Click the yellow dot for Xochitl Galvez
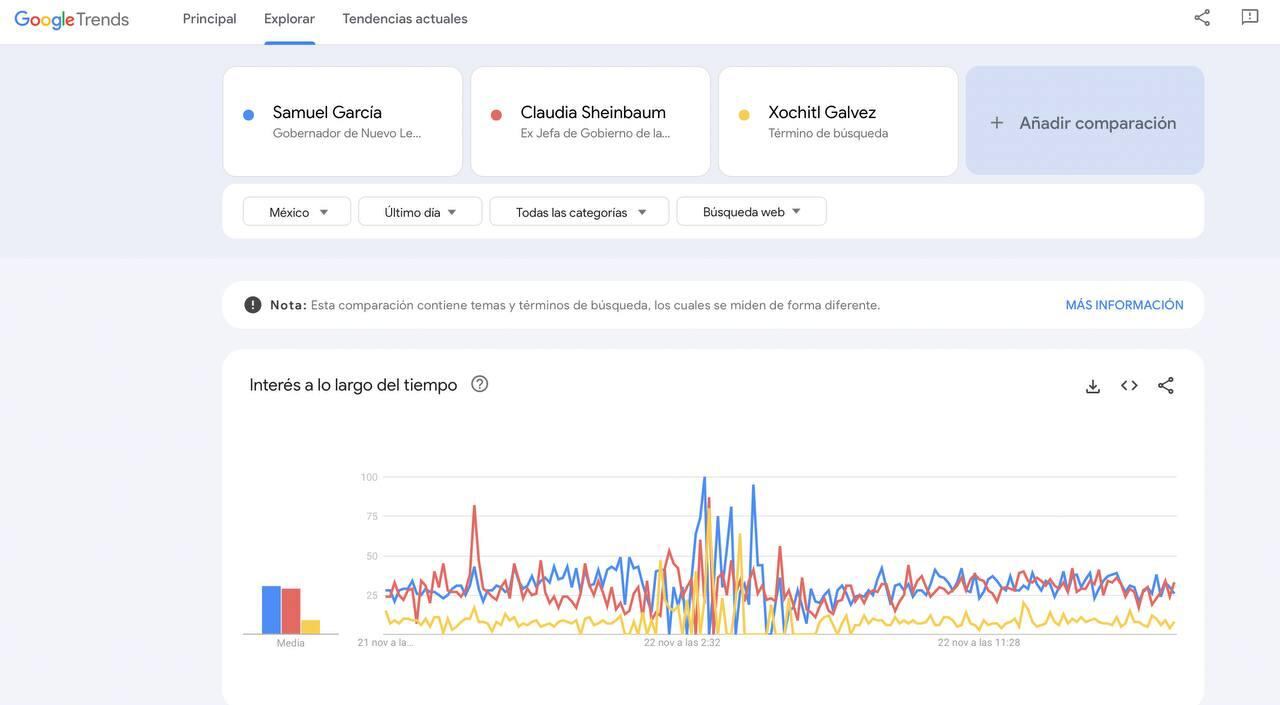The width and height of the screenshot is (1280, 705). [x=740, y=112]
